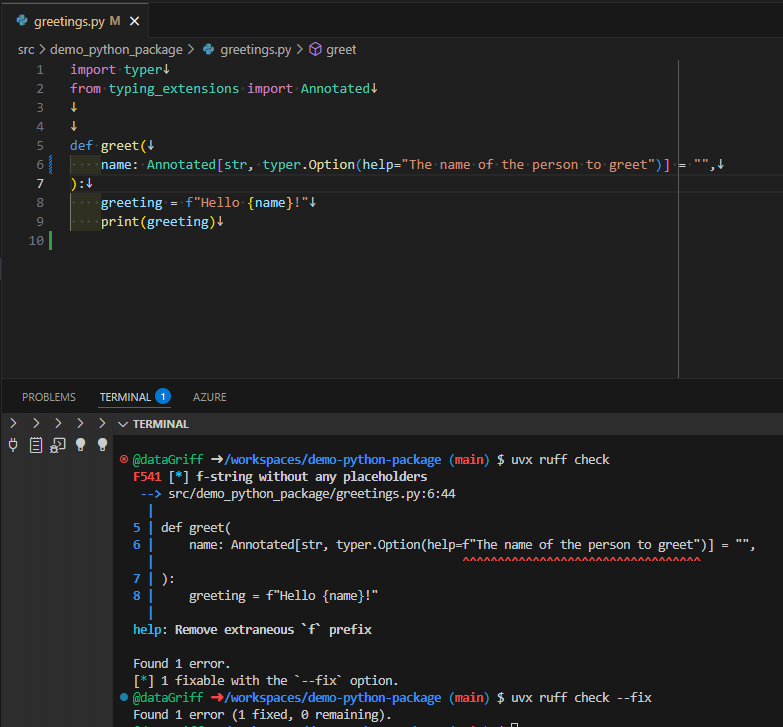Open greetings.py breadcrumb segment
This screenshot has width=783, height=727.
click(x=255, y=49)
